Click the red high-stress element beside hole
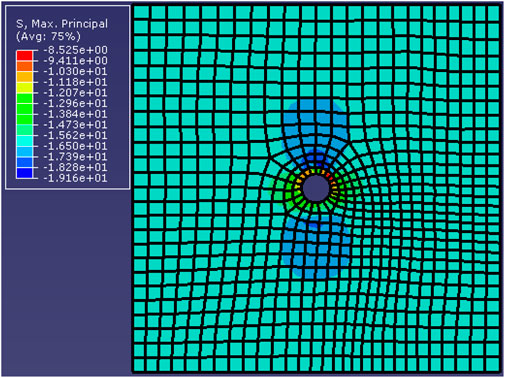Viewport: 505px width, 378px height. 329,176
